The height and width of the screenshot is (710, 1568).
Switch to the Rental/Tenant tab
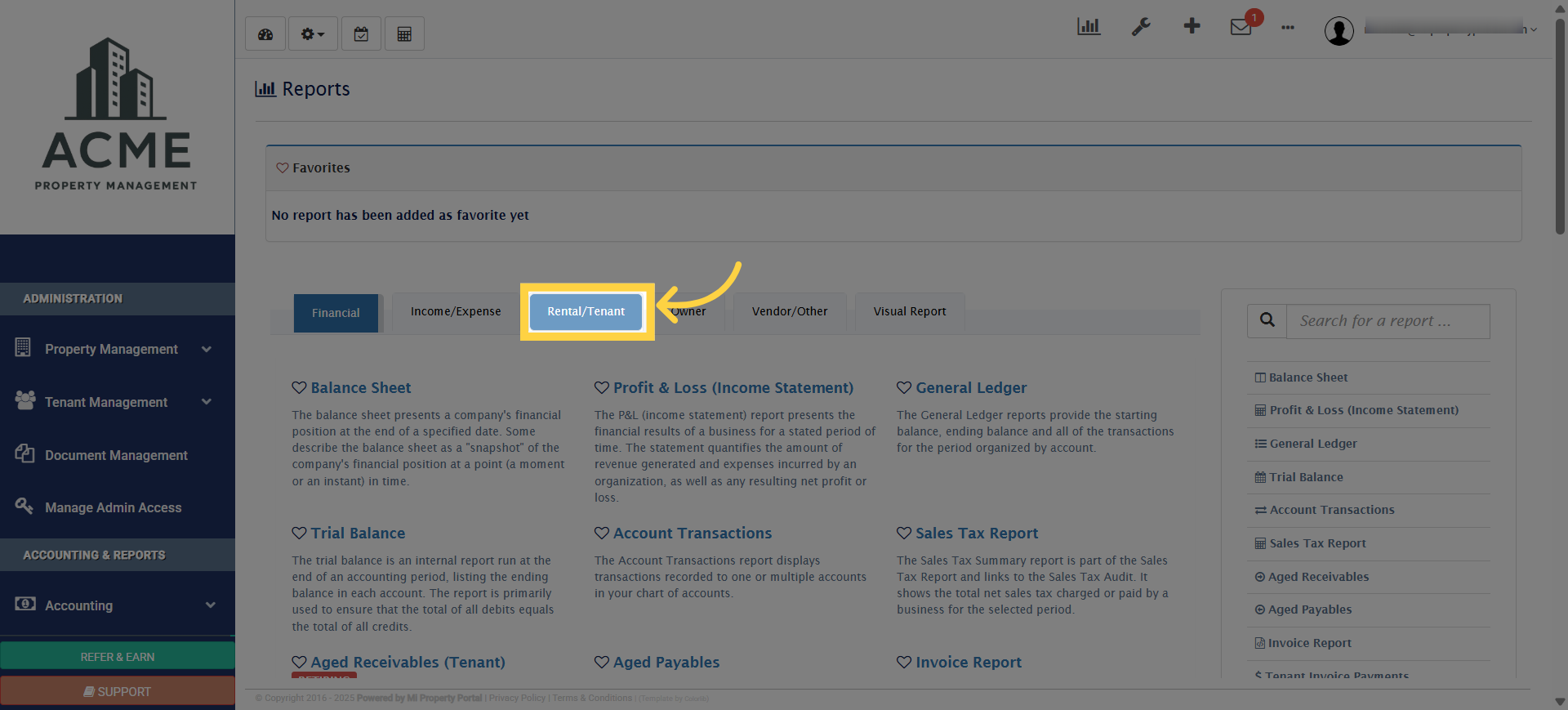(x=586, y=311)
